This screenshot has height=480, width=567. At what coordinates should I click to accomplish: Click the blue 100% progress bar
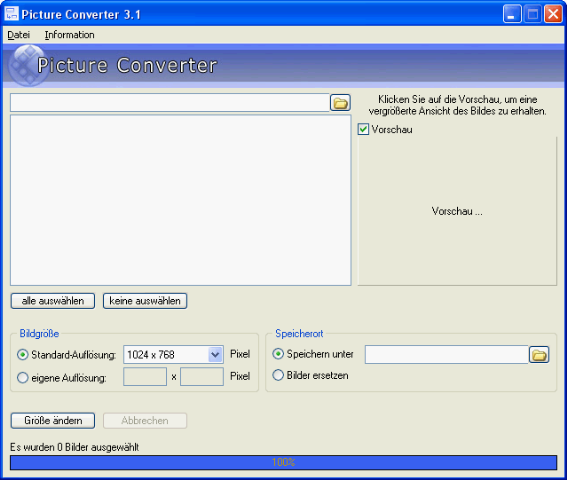(x=284, y=462)
